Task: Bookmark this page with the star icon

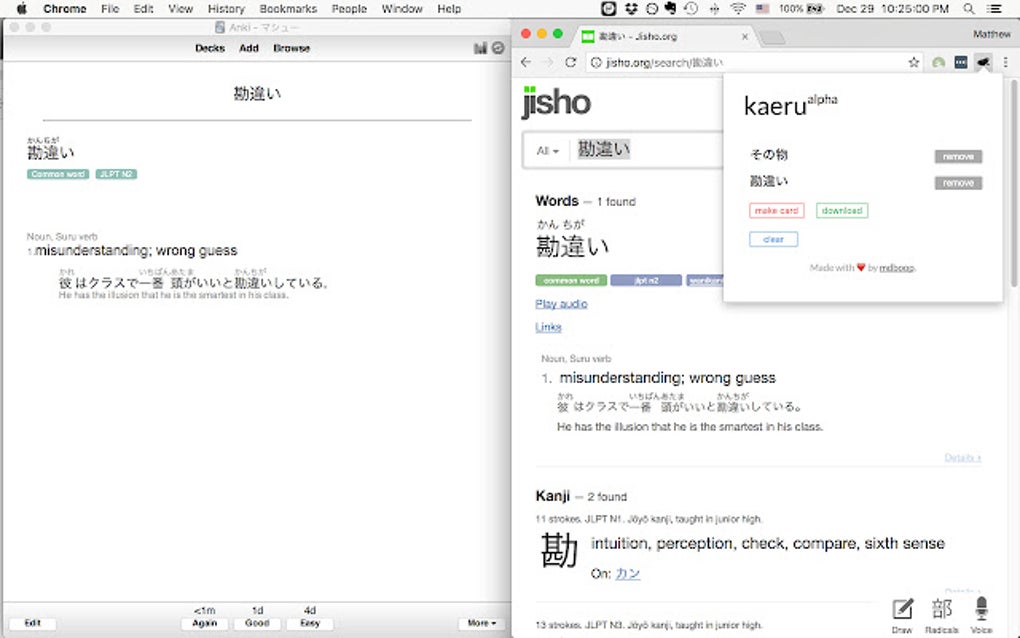Action: coord(912,62)
